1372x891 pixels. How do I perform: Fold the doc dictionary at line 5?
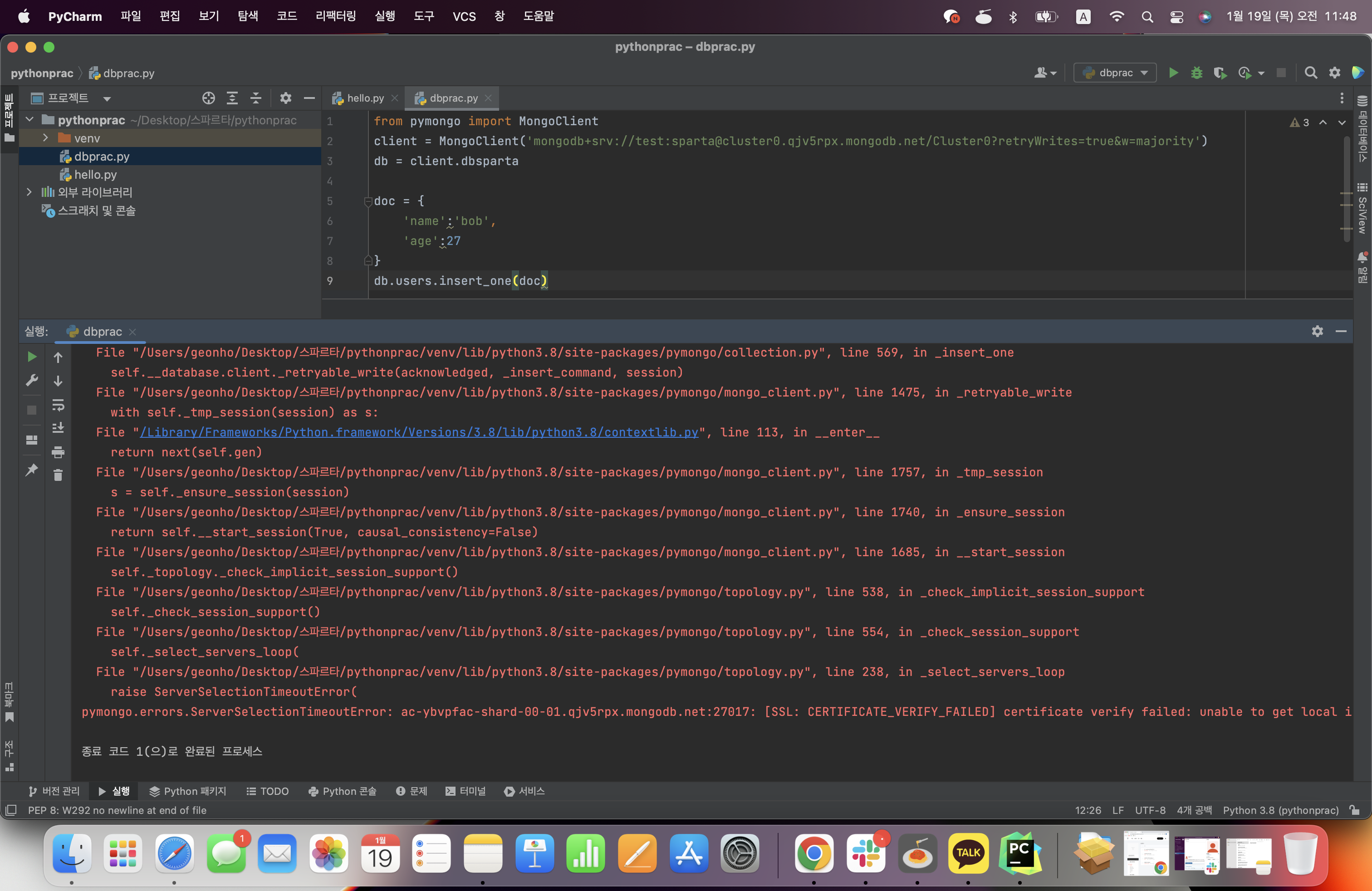(x=368, y=201)
